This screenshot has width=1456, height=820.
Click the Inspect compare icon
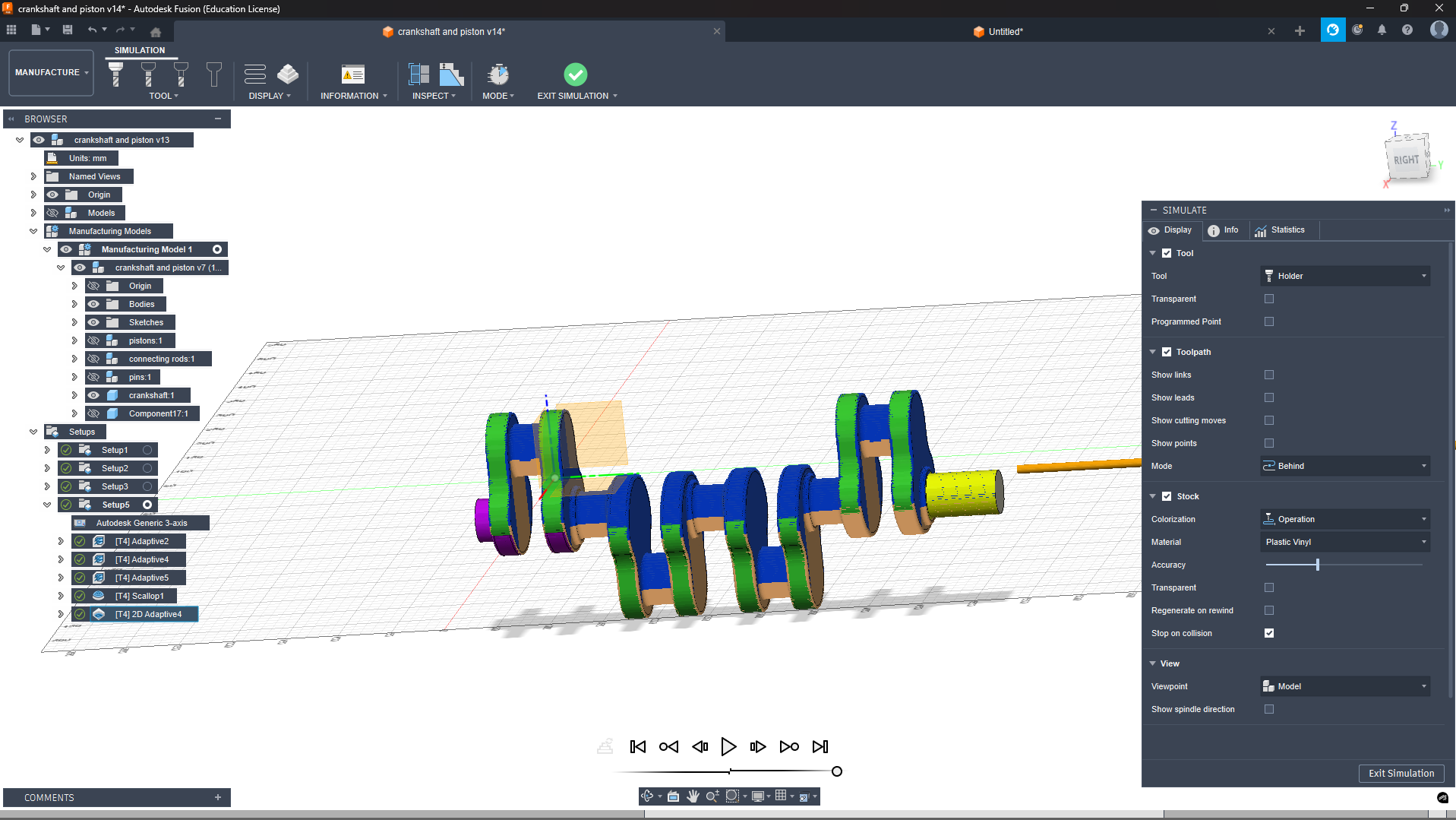[418, 74]
